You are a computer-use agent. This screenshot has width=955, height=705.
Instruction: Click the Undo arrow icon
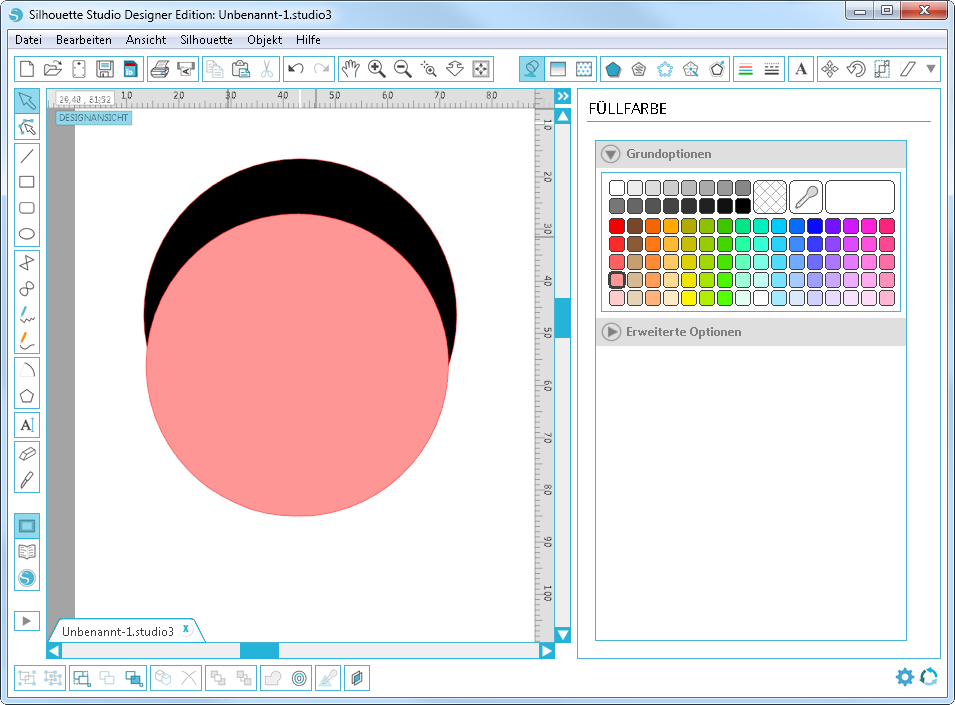pos(295,69)
